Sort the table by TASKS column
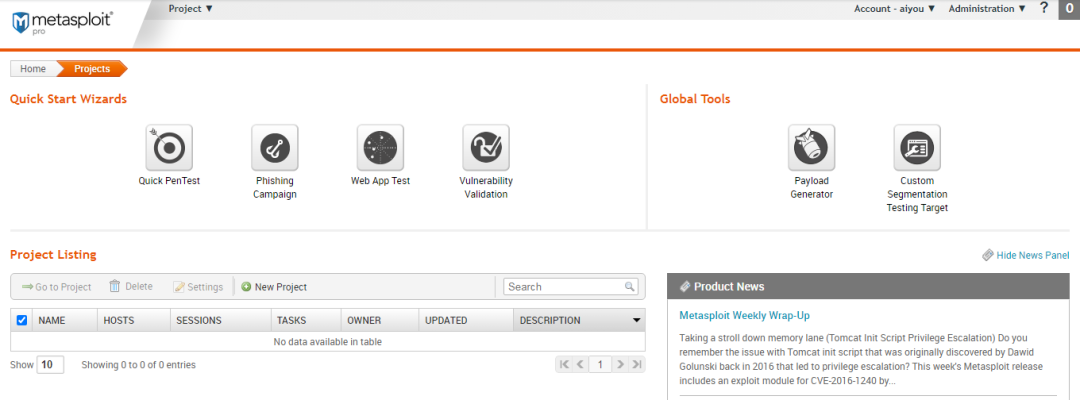The width and height of the screenshot is (1080, 400). pyautogui.click(x=307, y=320)
